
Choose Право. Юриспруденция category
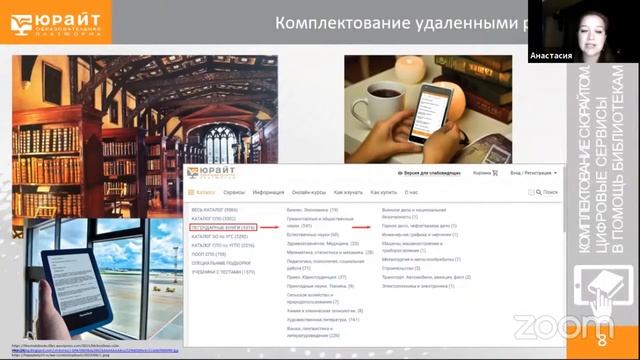(316, 277)
